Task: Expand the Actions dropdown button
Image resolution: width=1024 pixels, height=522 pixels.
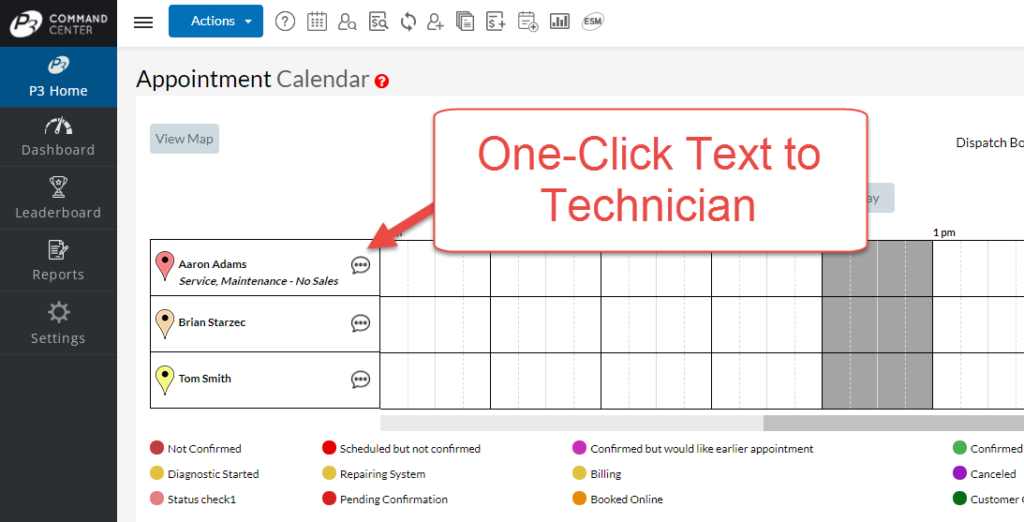Action: tap(216, 21)
